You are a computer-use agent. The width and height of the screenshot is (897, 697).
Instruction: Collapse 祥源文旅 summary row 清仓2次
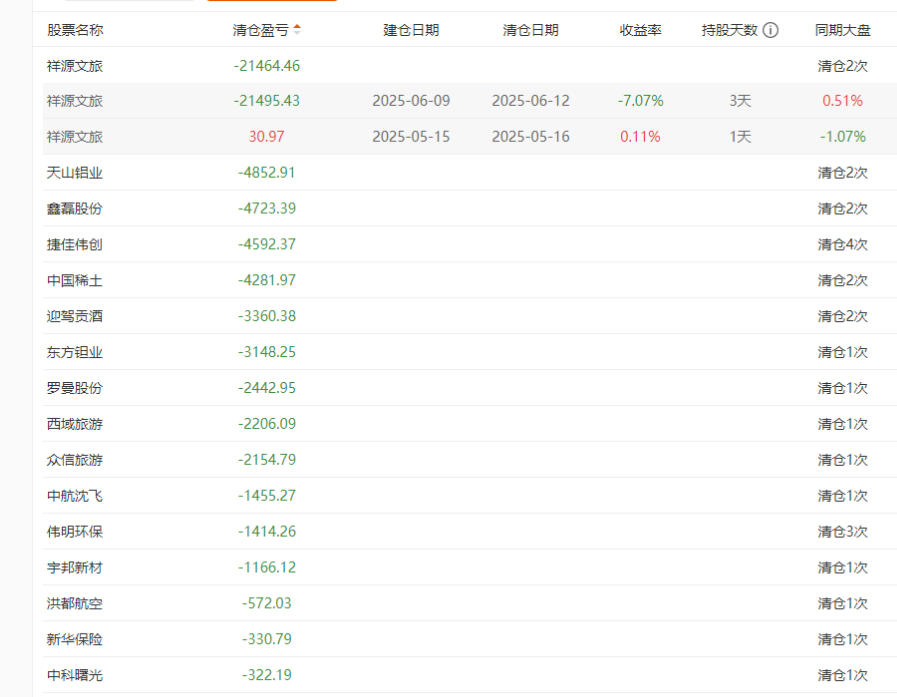pos(843,66)
